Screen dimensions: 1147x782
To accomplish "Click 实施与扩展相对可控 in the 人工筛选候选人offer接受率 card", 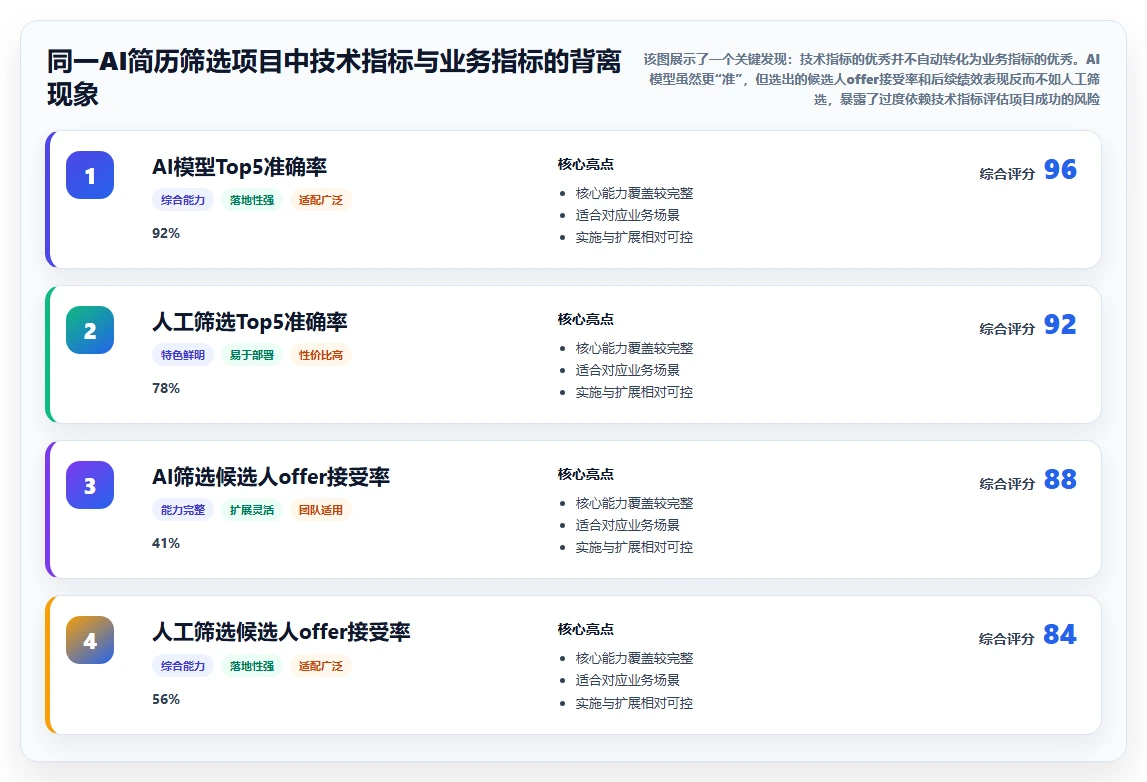I will [634, 704].
